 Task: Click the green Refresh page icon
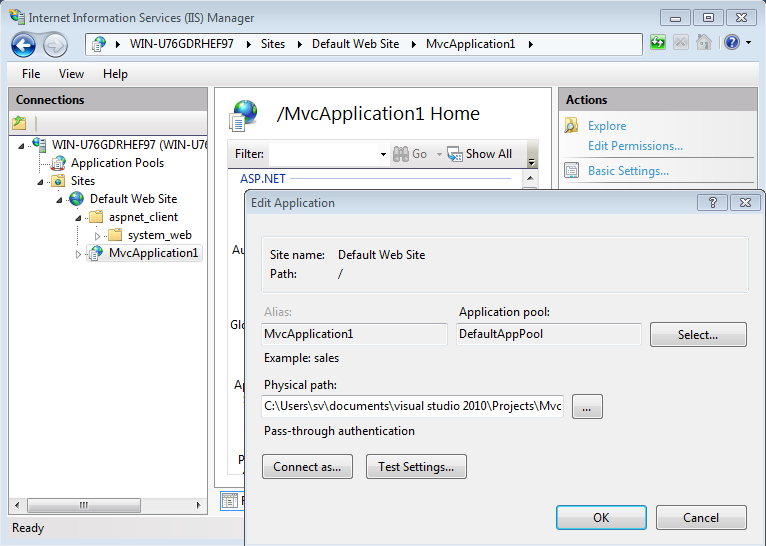tap(658, 43)
